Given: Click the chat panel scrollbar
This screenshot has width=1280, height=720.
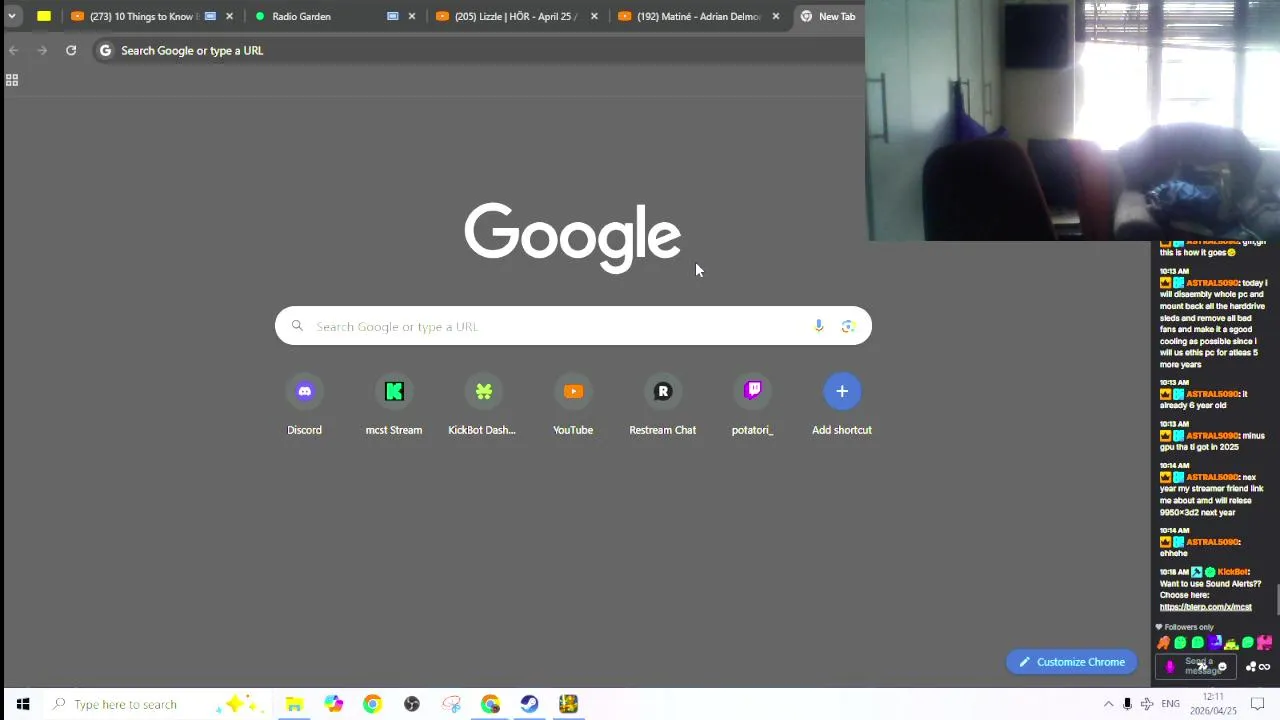Looking at the screenshot, I should coord(1277,600).
